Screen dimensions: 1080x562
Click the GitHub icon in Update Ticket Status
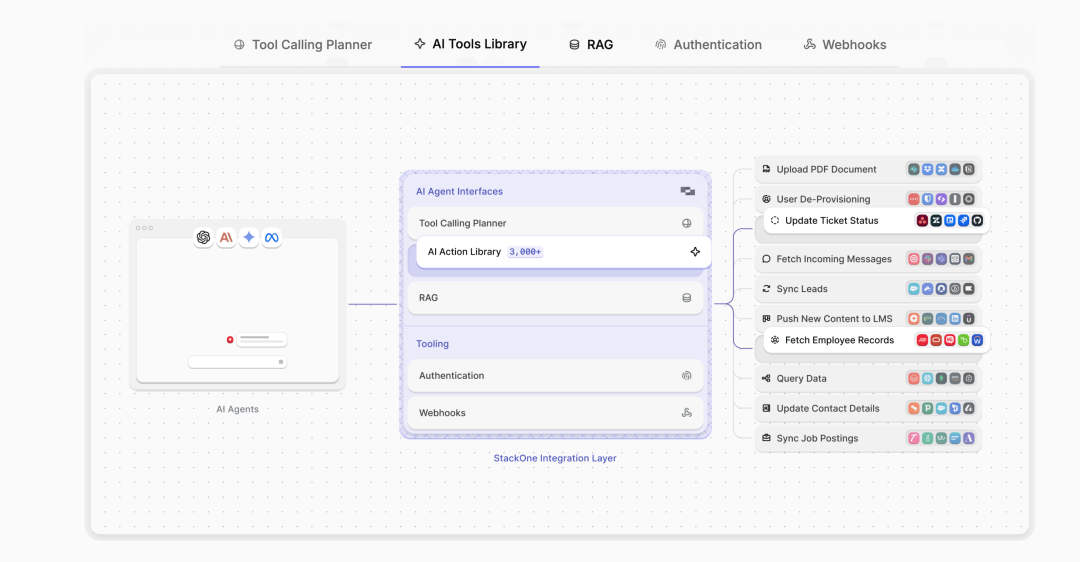pos(977,220)
